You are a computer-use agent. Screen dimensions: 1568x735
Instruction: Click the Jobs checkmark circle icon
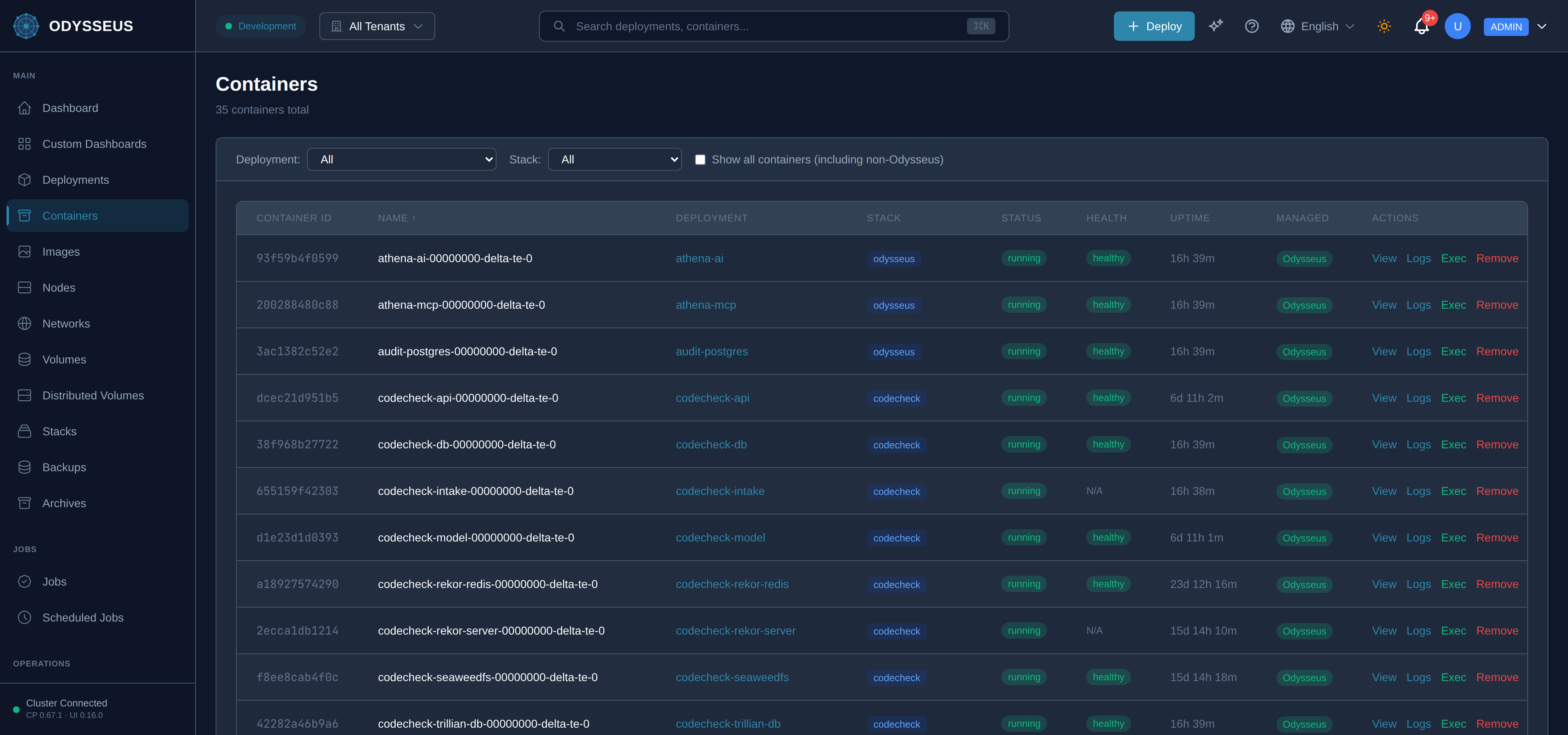pyautogui.click(x=24, y=581)
